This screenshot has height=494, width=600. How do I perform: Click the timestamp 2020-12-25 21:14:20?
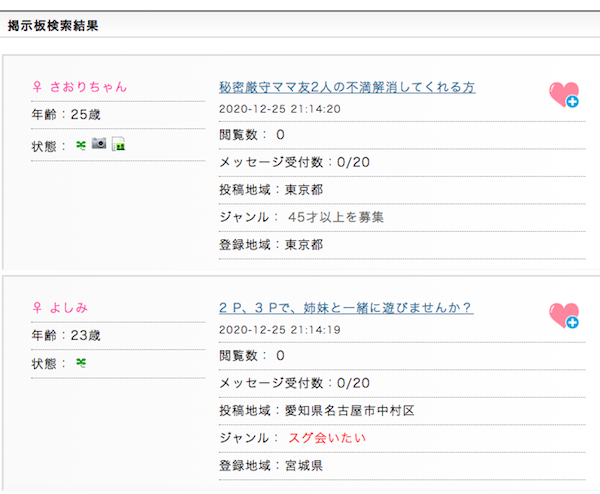[280, 109]
